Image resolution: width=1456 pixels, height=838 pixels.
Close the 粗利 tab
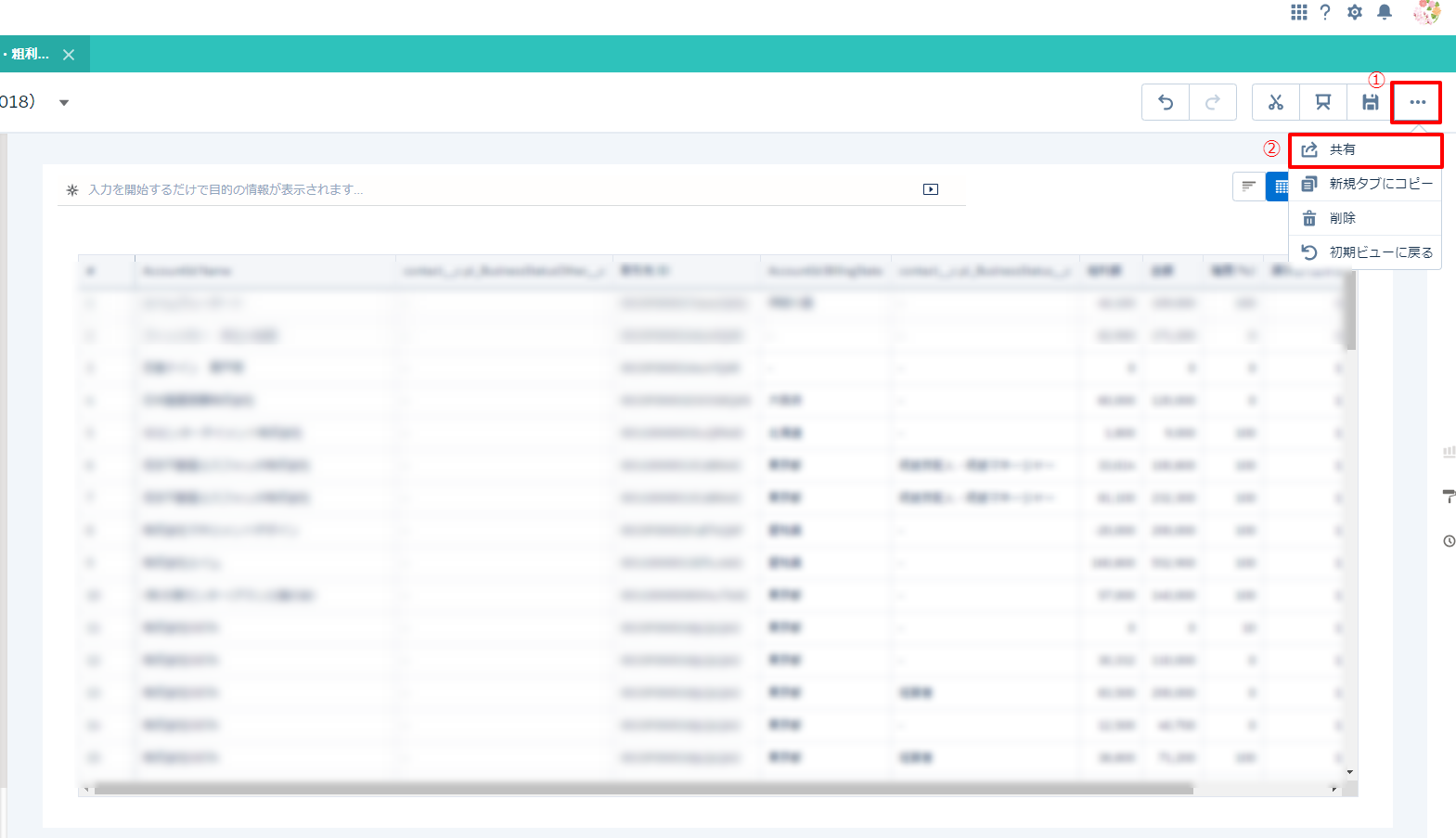tap(69, 55)
